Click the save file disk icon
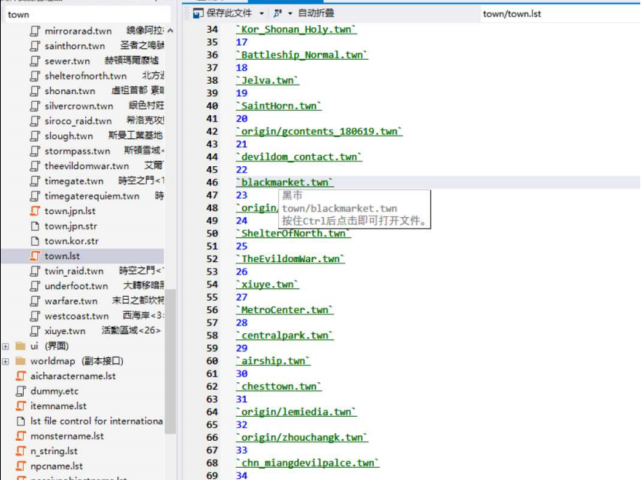Viewport: 641px width, 480px height. point(196,13)
